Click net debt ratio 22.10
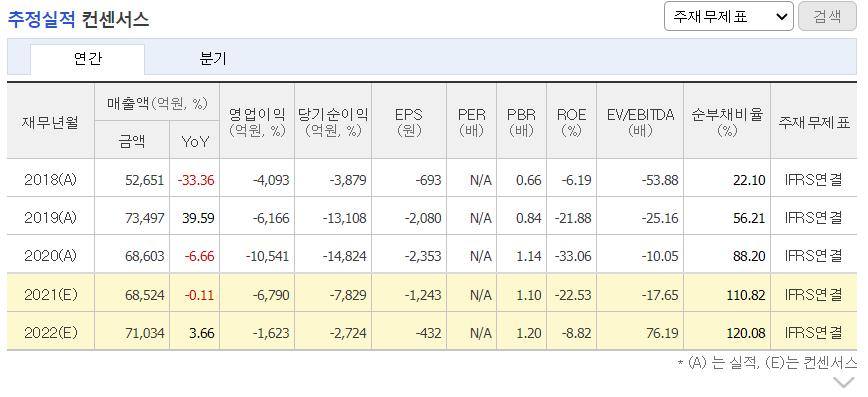Image resolution: width=868 pixels, height=397 pixels. (x=750, y=181)
